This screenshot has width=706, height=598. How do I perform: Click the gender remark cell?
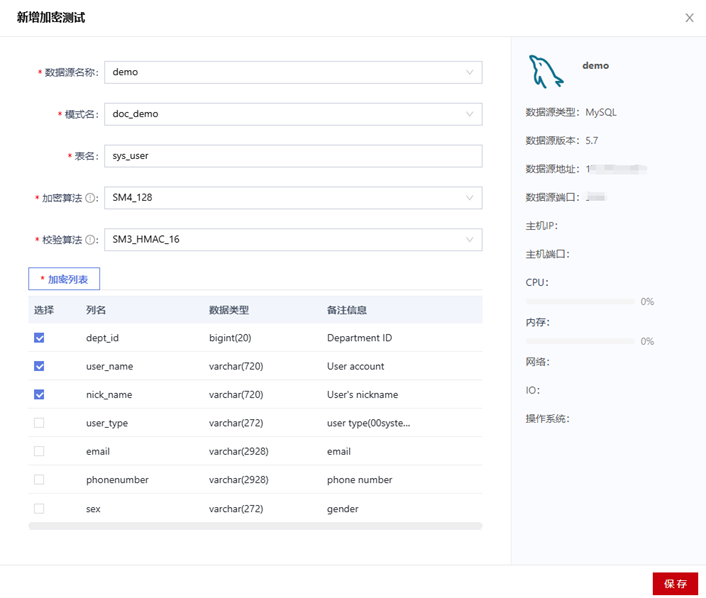343,509
